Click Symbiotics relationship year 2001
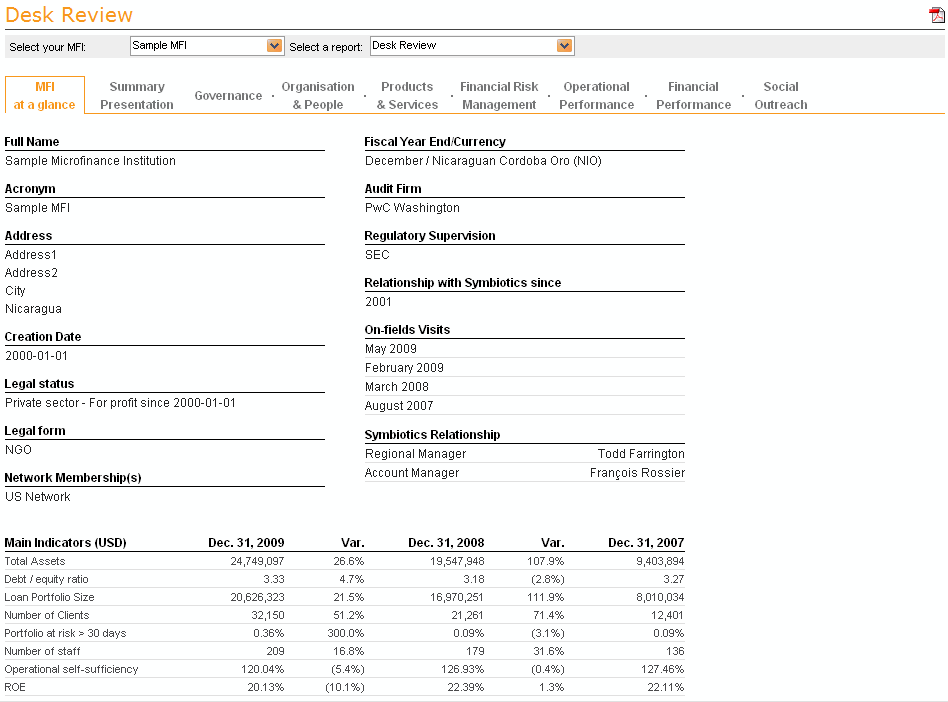 click(378, 302)
